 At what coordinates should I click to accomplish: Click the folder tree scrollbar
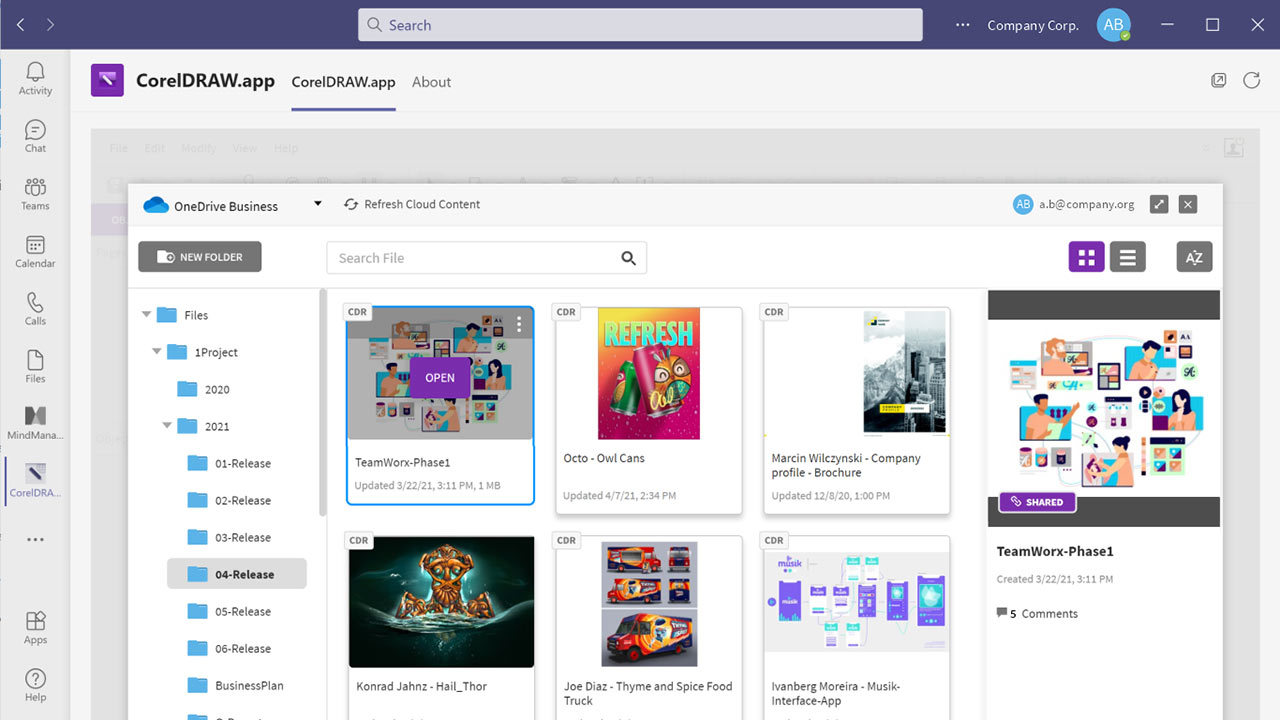tap(322, 402)
